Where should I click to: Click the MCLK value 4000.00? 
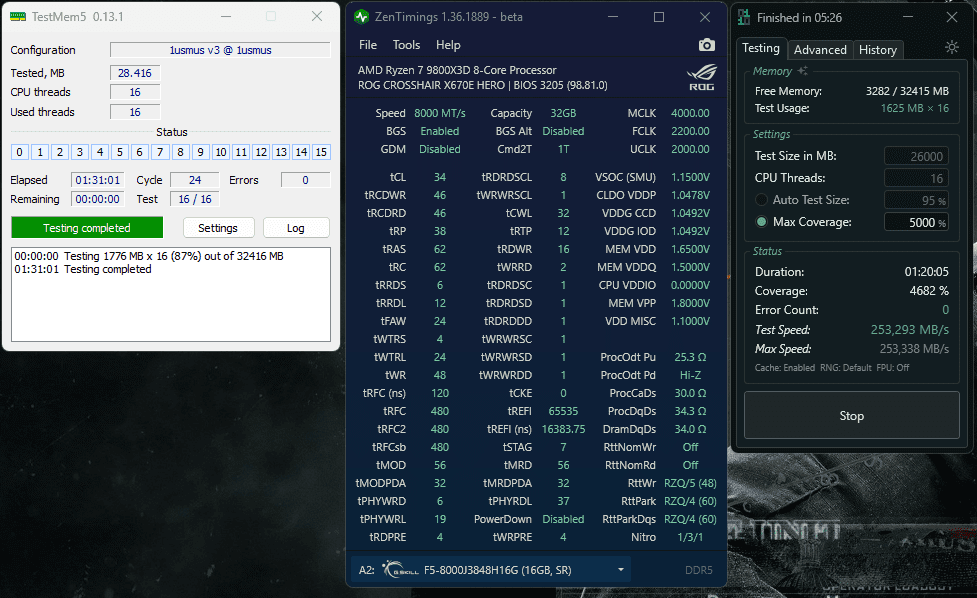(690, 113)
